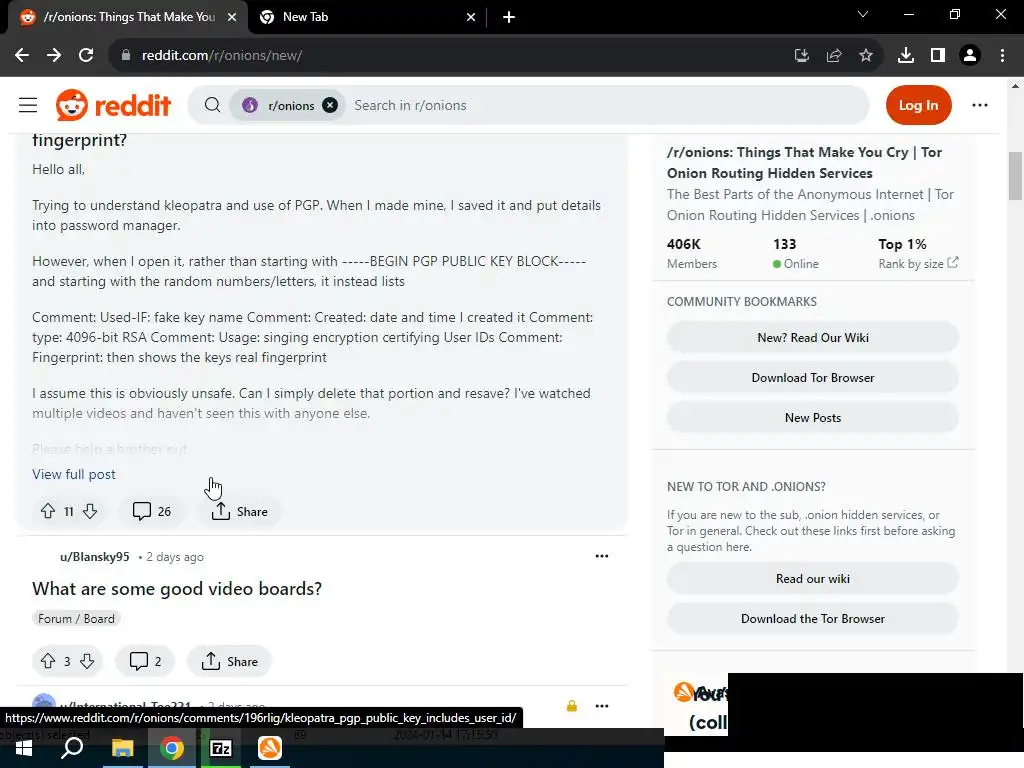Click the install app icon in address bar
The image size is (1024, 768).
(x=802, y=56)
